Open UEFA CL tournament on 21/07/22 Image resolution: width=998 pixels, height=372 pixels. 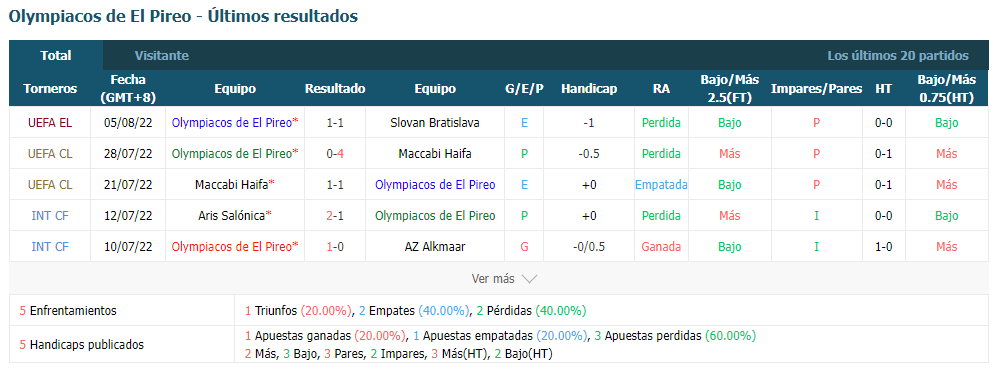(50, 185)
